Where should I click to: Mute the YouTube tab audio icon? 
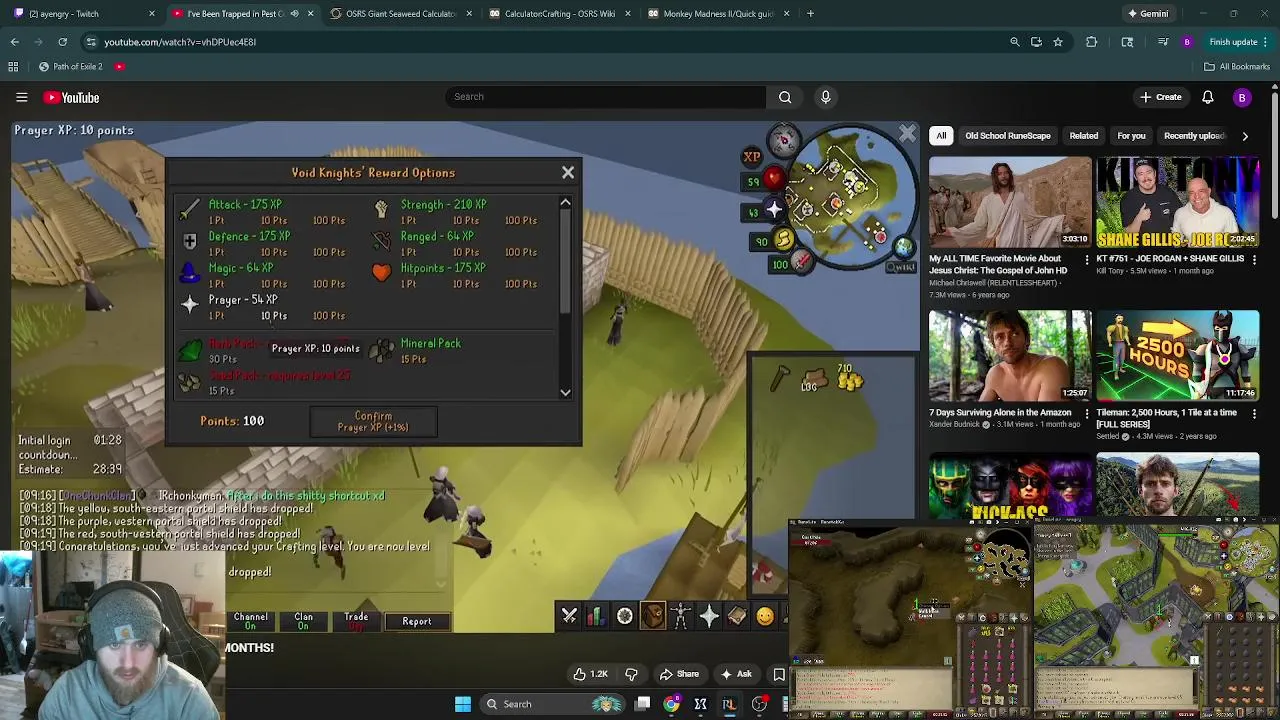pos(294,14)
